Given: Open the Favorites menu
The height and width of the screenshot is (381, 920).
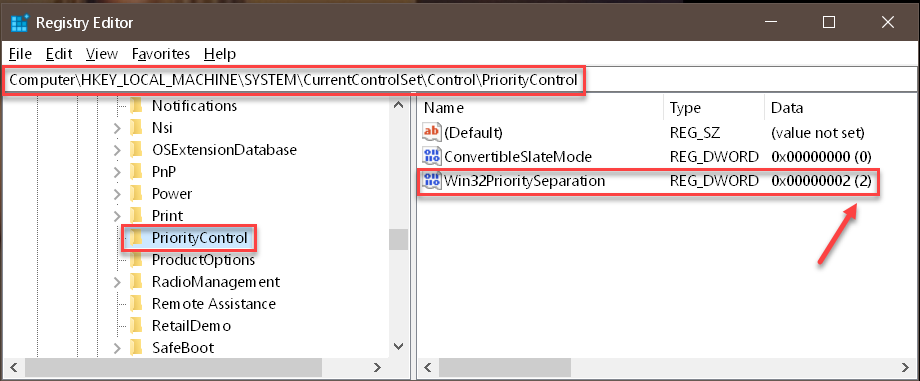Looking at the screenshot, I should pos(161,54).
